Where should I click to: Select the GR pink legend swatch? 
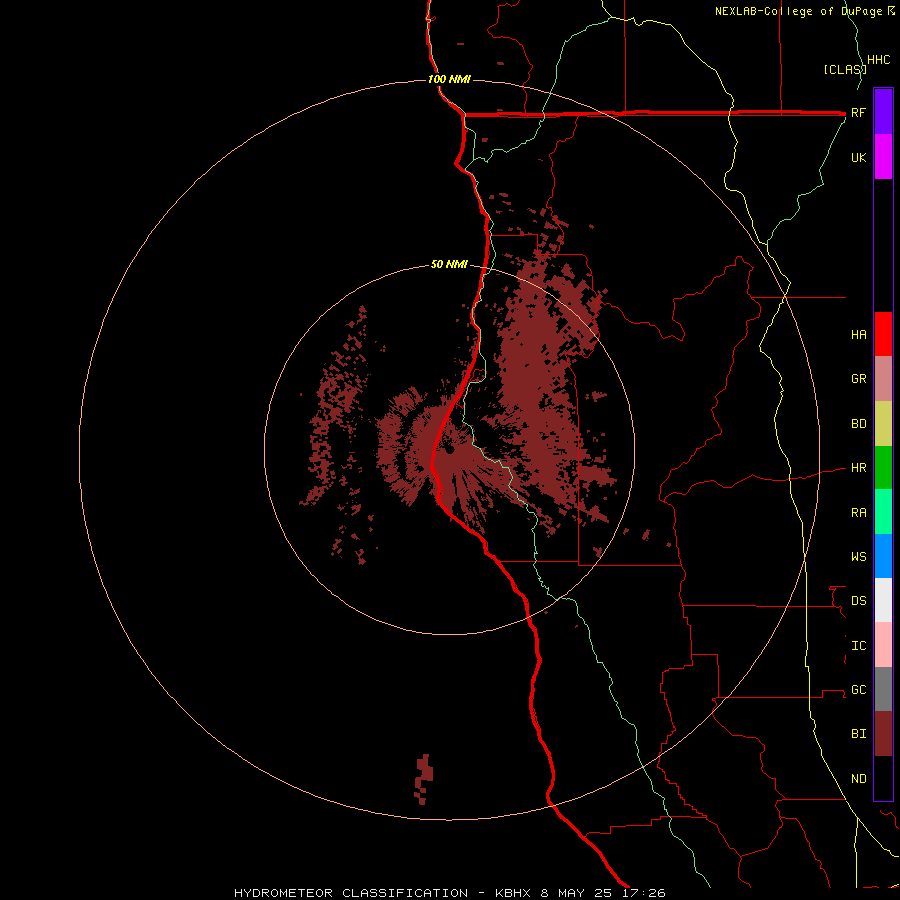[x=883, y=379]
